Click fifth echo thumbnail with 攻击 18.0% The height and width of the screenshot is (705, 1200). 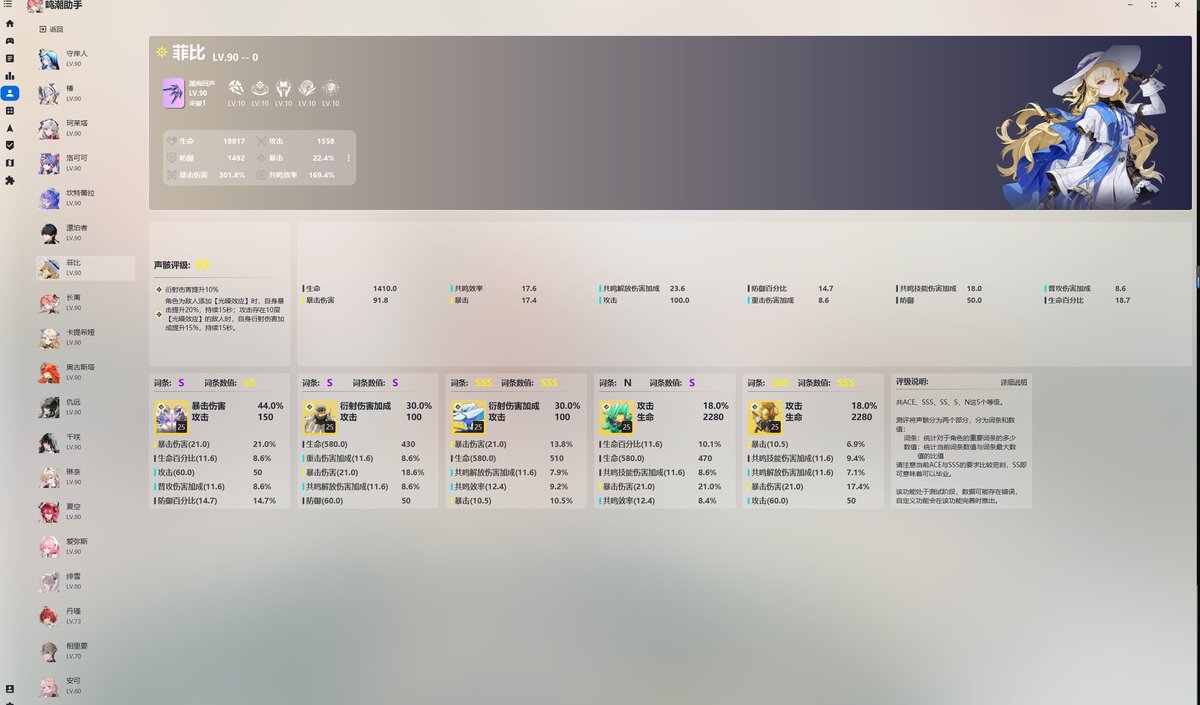pyautogui.click(x=764, y=416)
